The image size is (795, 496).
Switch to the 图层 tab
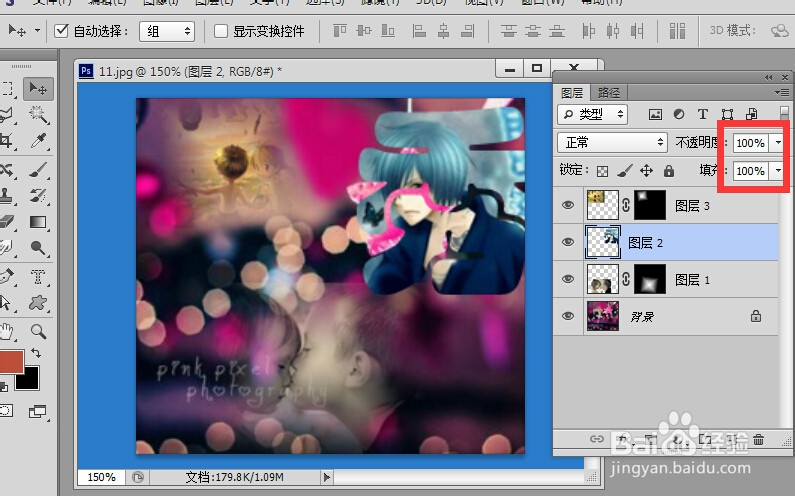[571, 93]
